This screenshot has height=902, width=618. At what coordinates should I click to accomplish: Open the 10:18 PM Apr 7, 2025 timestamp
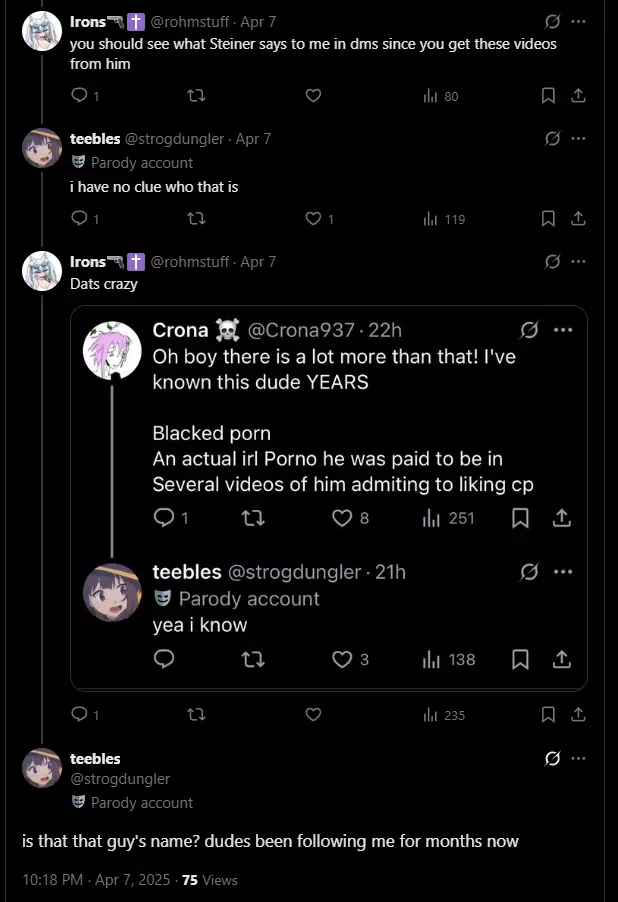point(96,880)
